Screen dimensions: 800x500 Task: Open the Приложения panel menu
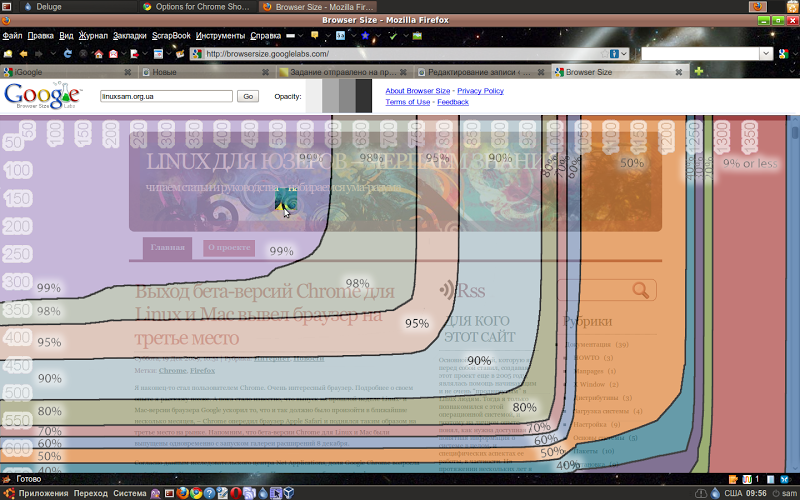point(43,493)
